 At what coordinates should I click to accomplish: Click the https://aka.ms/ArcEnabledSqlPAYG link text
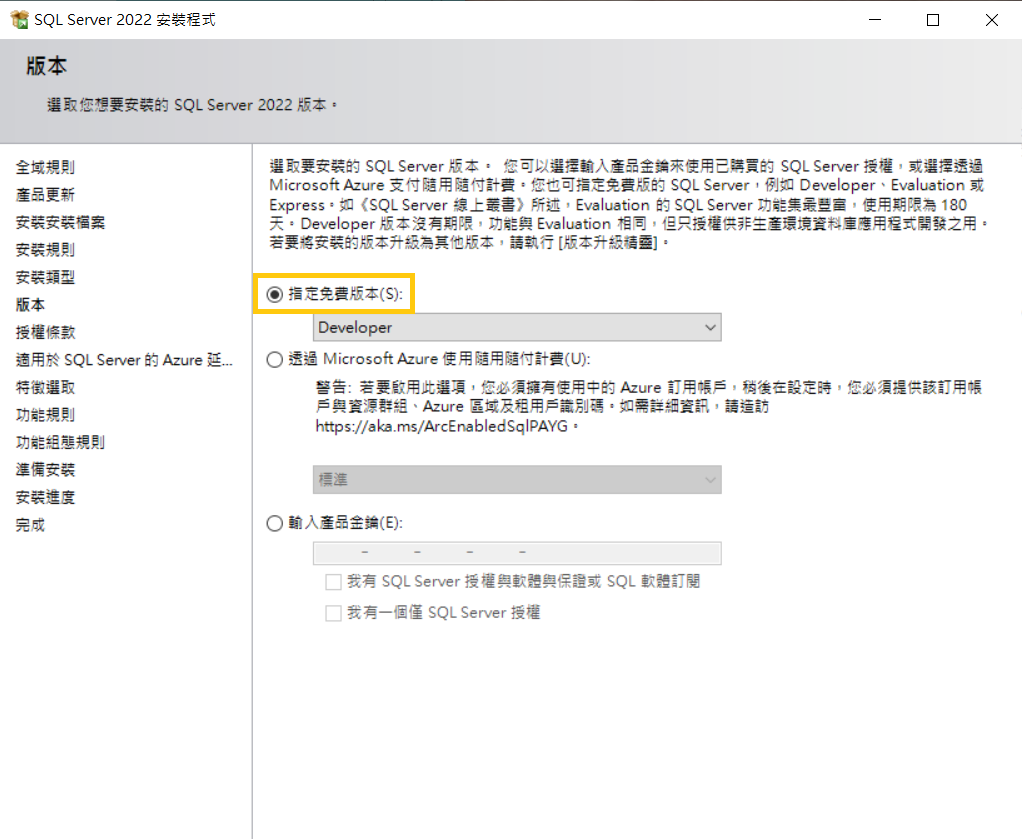(x=442, y=426)
